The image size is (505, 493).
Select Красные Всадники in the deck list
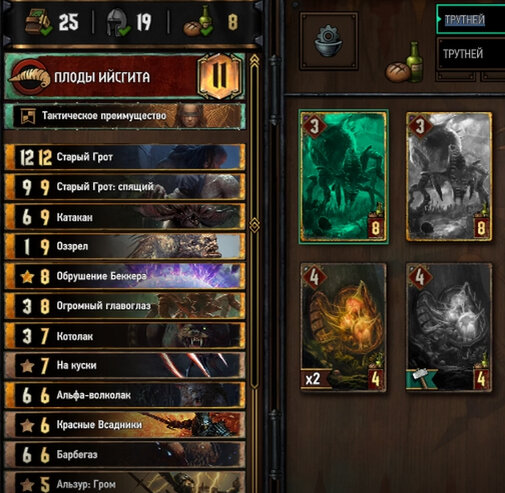coord(125,425)
